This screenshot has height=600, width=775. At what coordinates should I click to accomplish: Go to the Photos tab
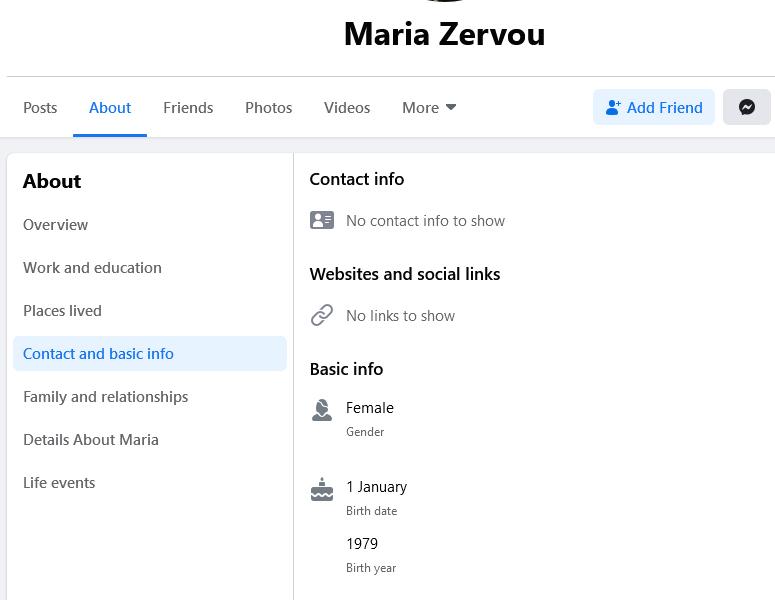[x=269, y=107]
